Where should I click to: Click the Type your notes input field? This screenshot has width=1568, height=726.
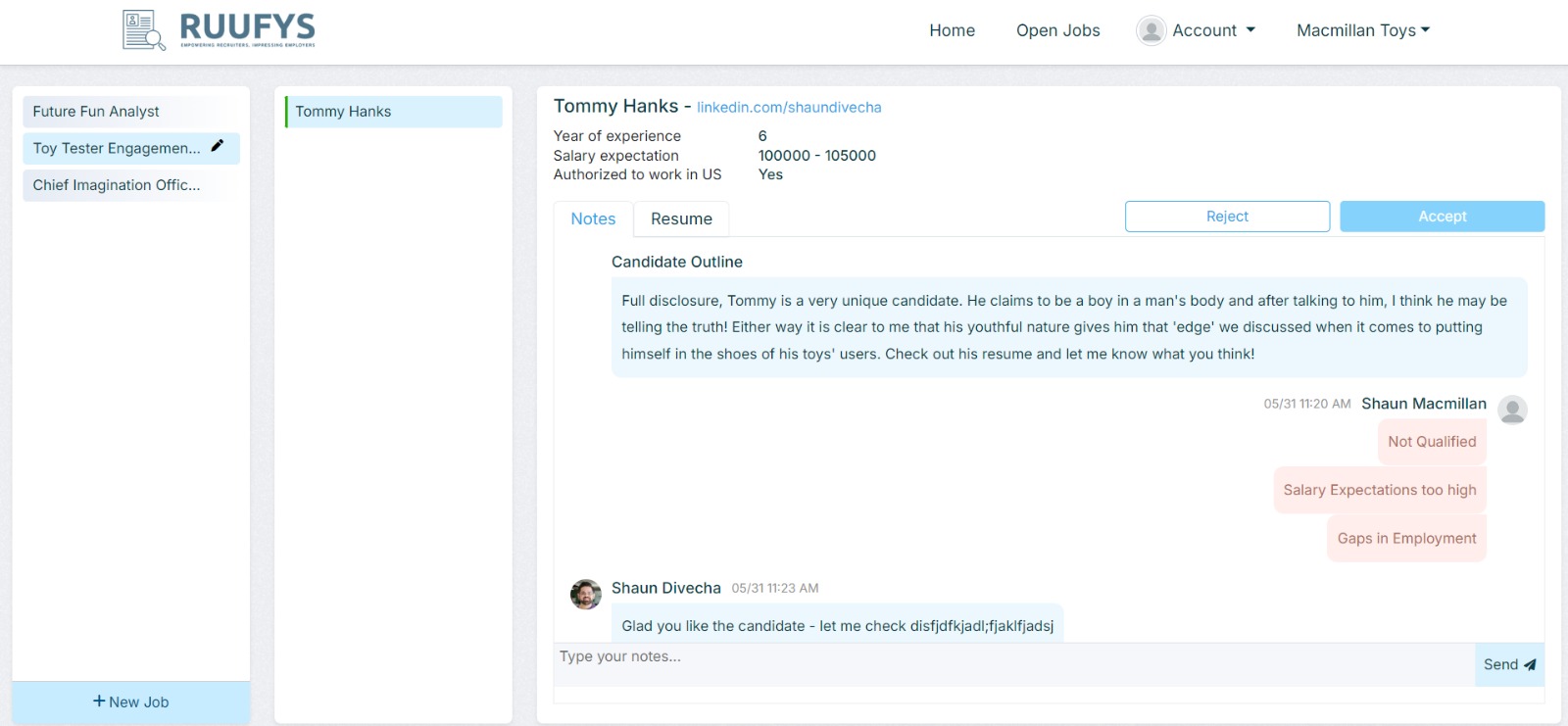(x=1014, y=664)
